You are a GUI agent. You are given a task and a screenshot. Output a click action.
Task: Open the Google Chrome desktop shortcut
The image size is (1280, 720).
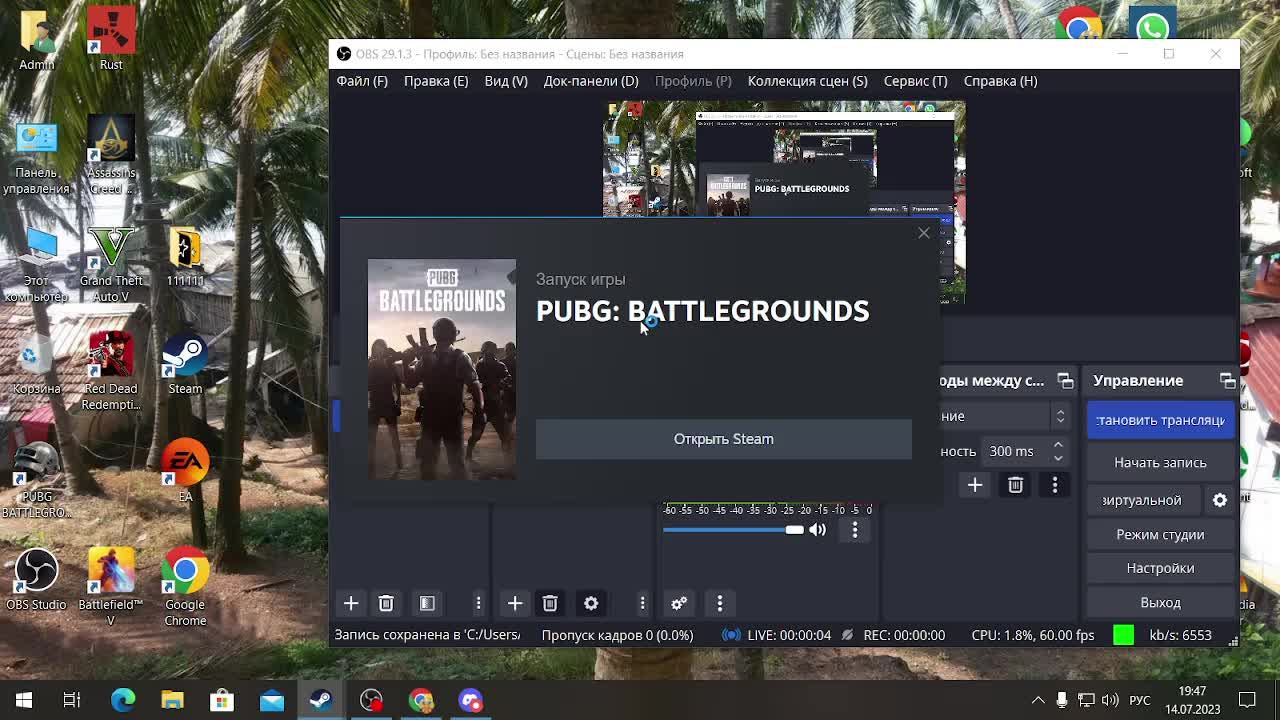click(185, 587)
